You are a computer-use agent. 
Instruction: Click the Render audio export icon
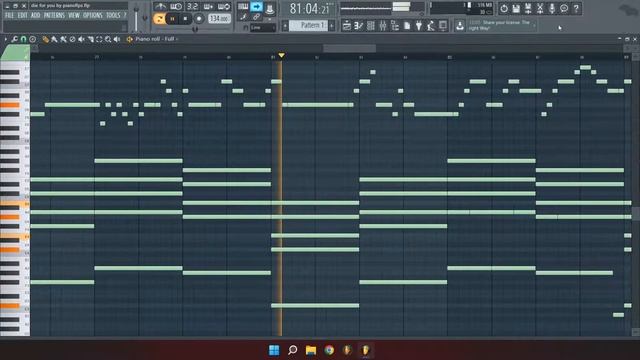click(x=528, y=8)
